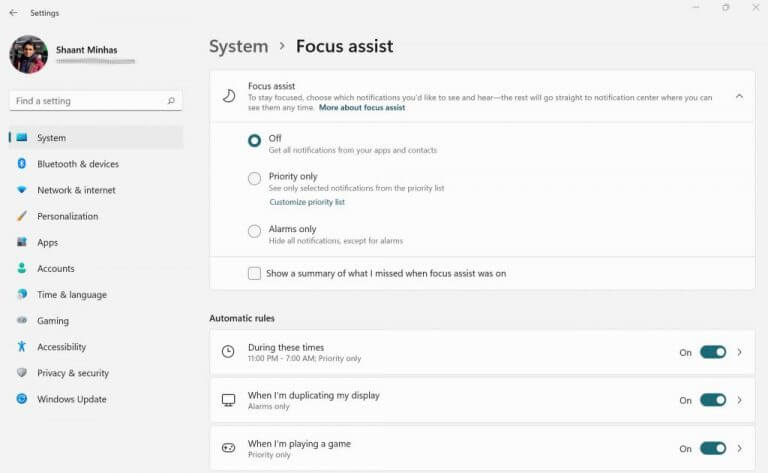The width and height of the screenshot is (768, 473).
Task: Open Accessibility settings
Action: [96, 347]
